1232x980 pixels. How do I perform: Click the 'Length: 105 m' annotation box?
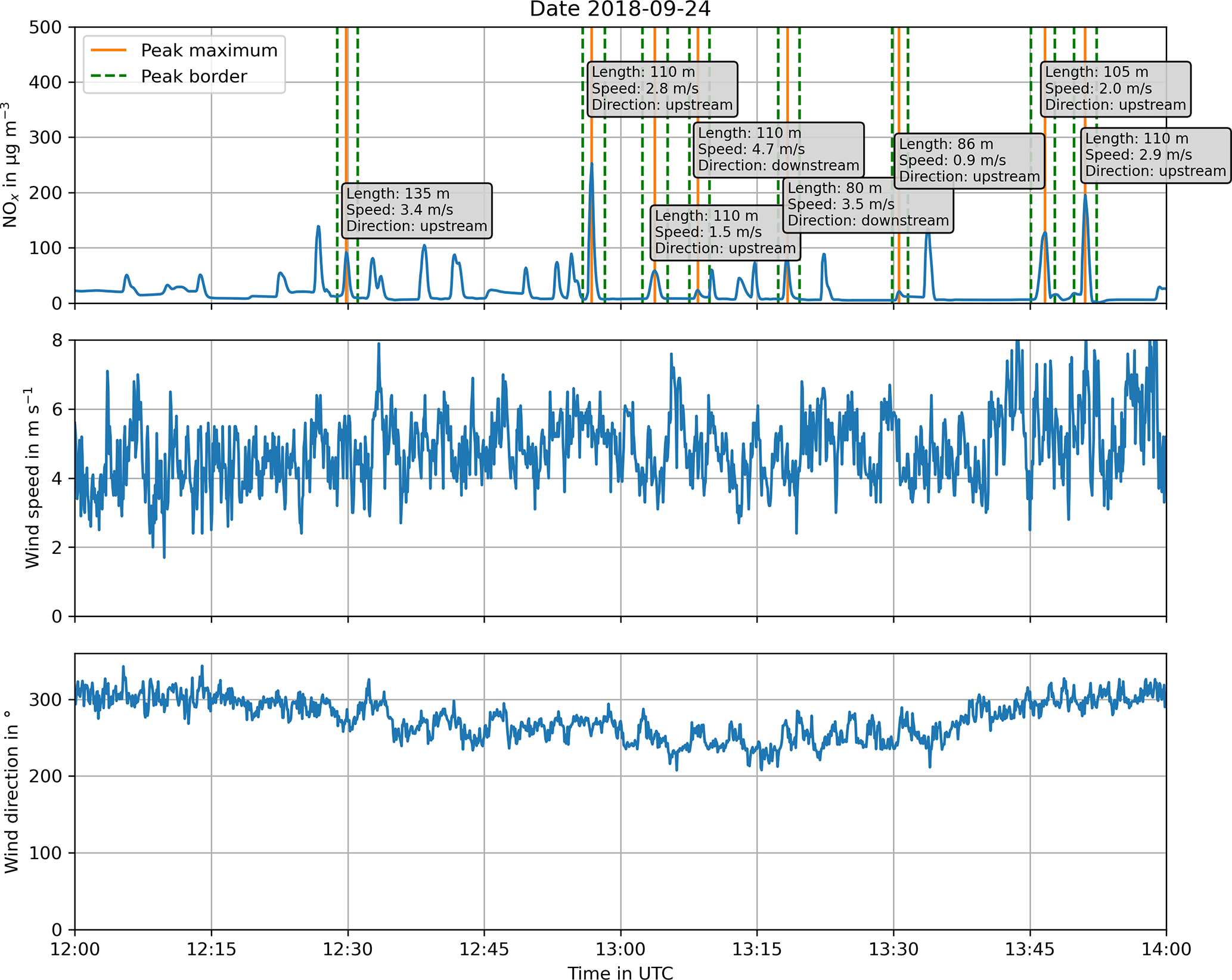(1115, 89)
